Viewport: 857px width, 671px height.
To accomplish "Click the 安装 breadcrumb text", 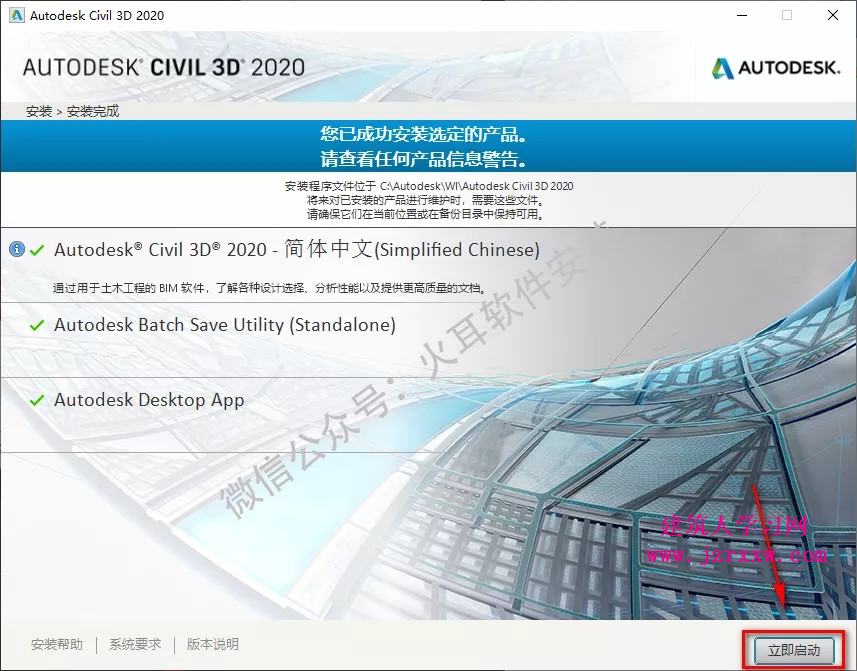I will (x=39, y=111).
